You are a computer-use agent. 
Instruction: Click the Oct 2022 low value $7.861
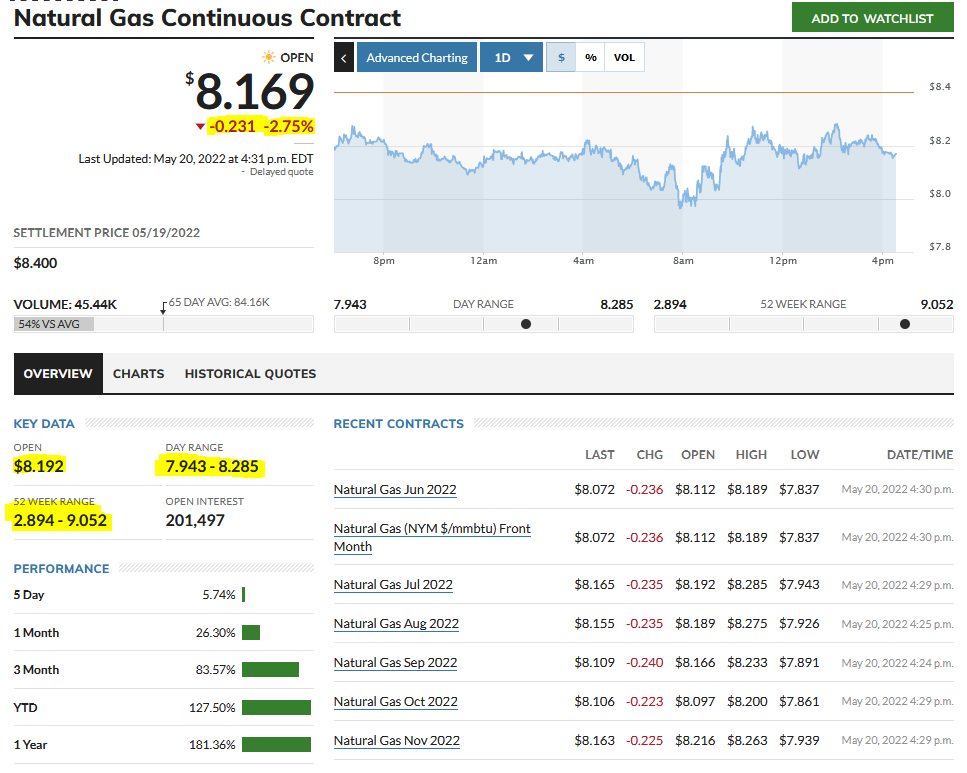(x=799, y=702)
